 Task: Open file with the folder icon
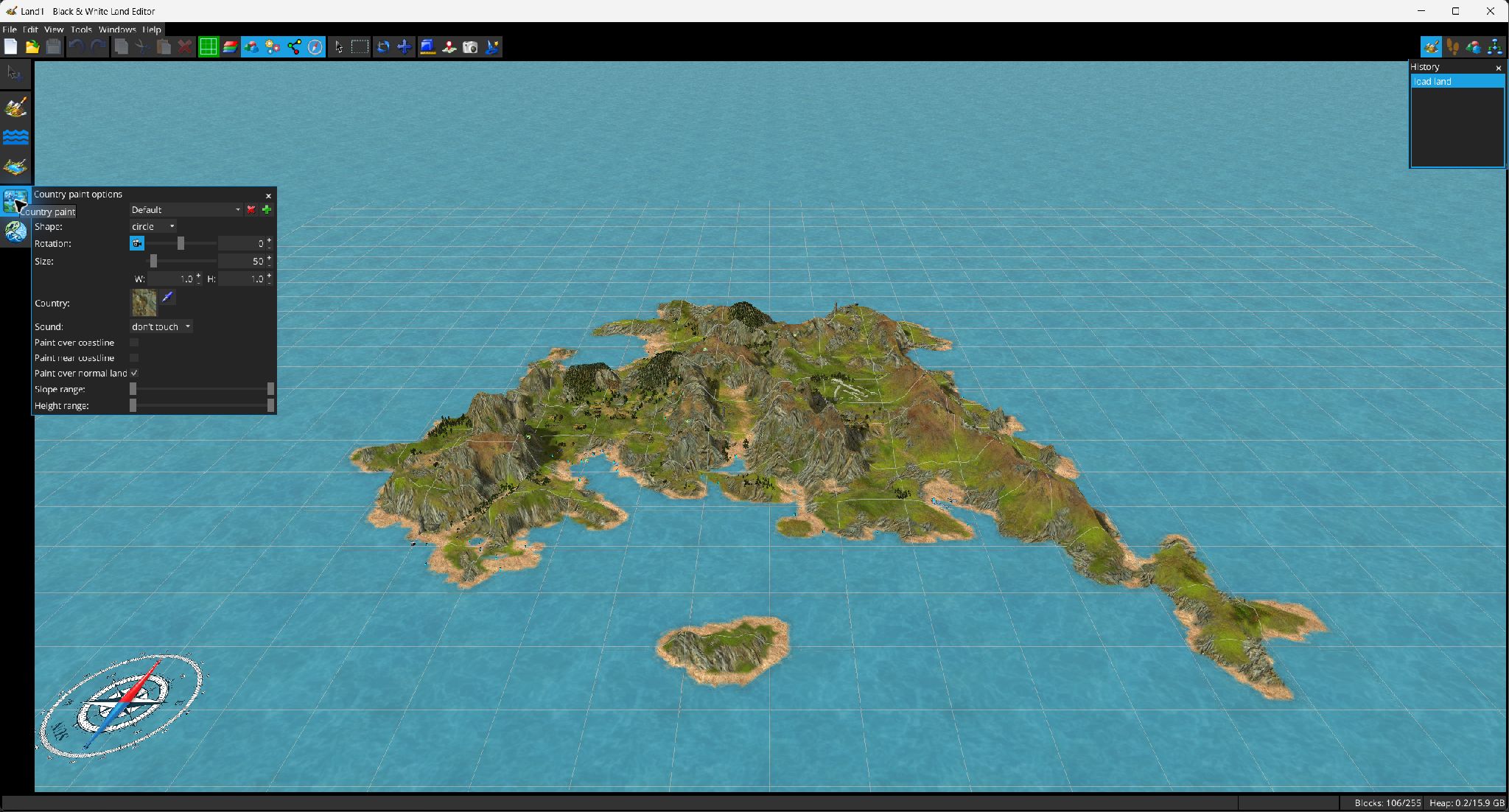tap(32, 47)
